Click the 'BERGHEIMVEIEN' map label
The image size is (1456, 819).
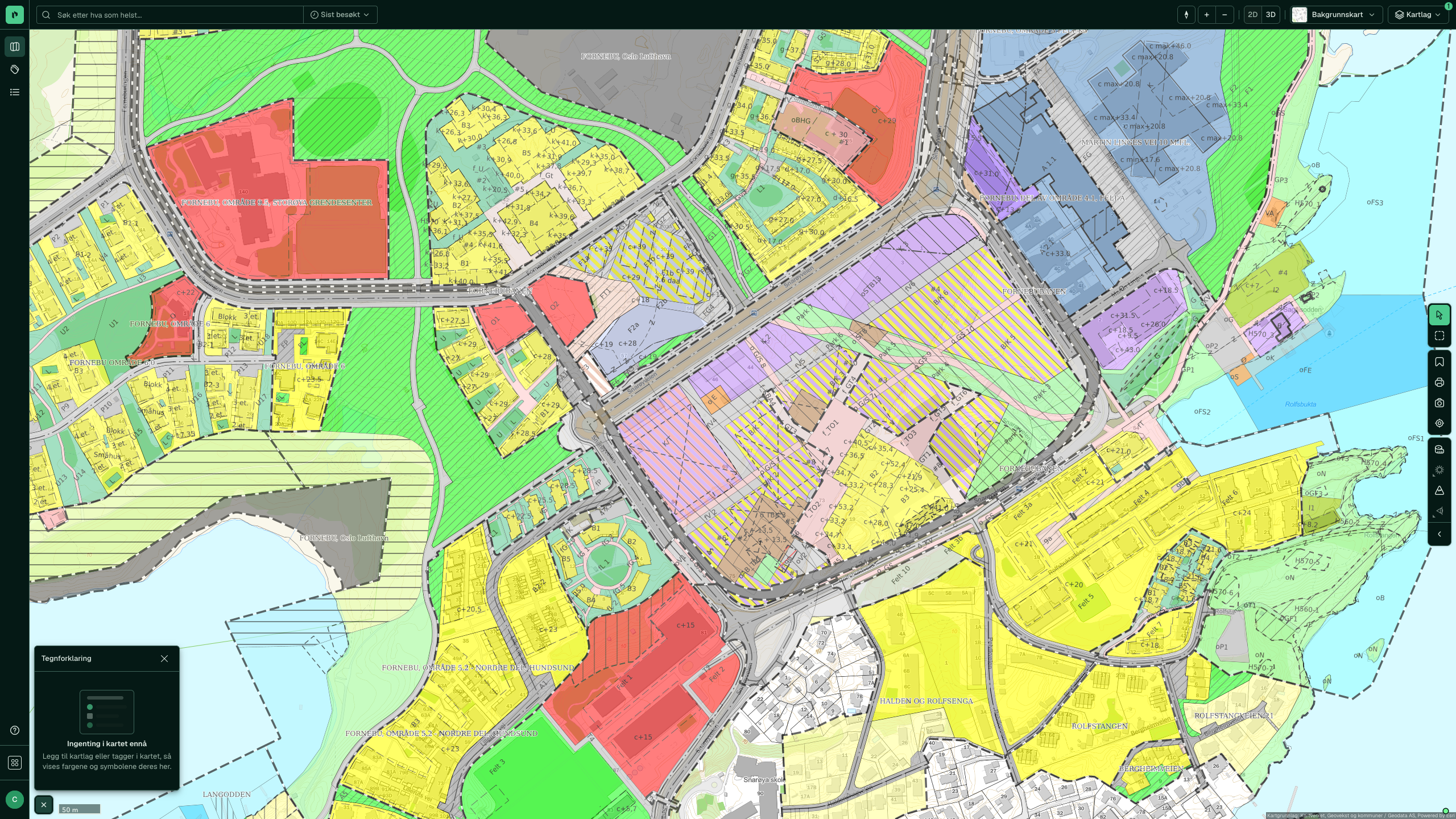click(x=1151, y=768)
